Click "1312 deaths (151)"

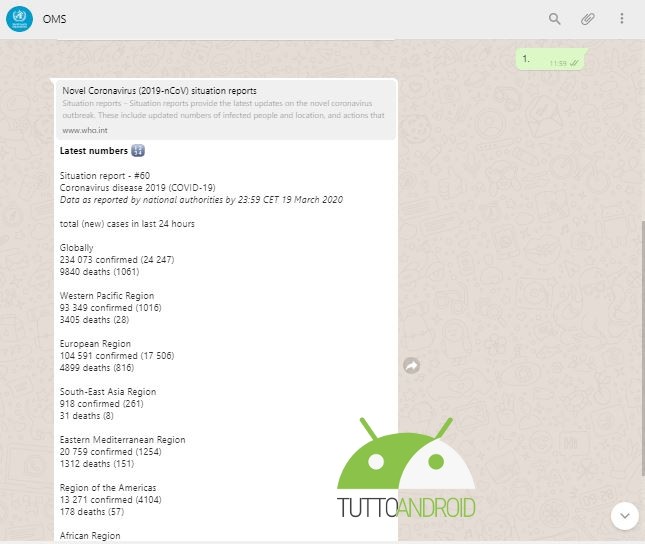[97, 464]
